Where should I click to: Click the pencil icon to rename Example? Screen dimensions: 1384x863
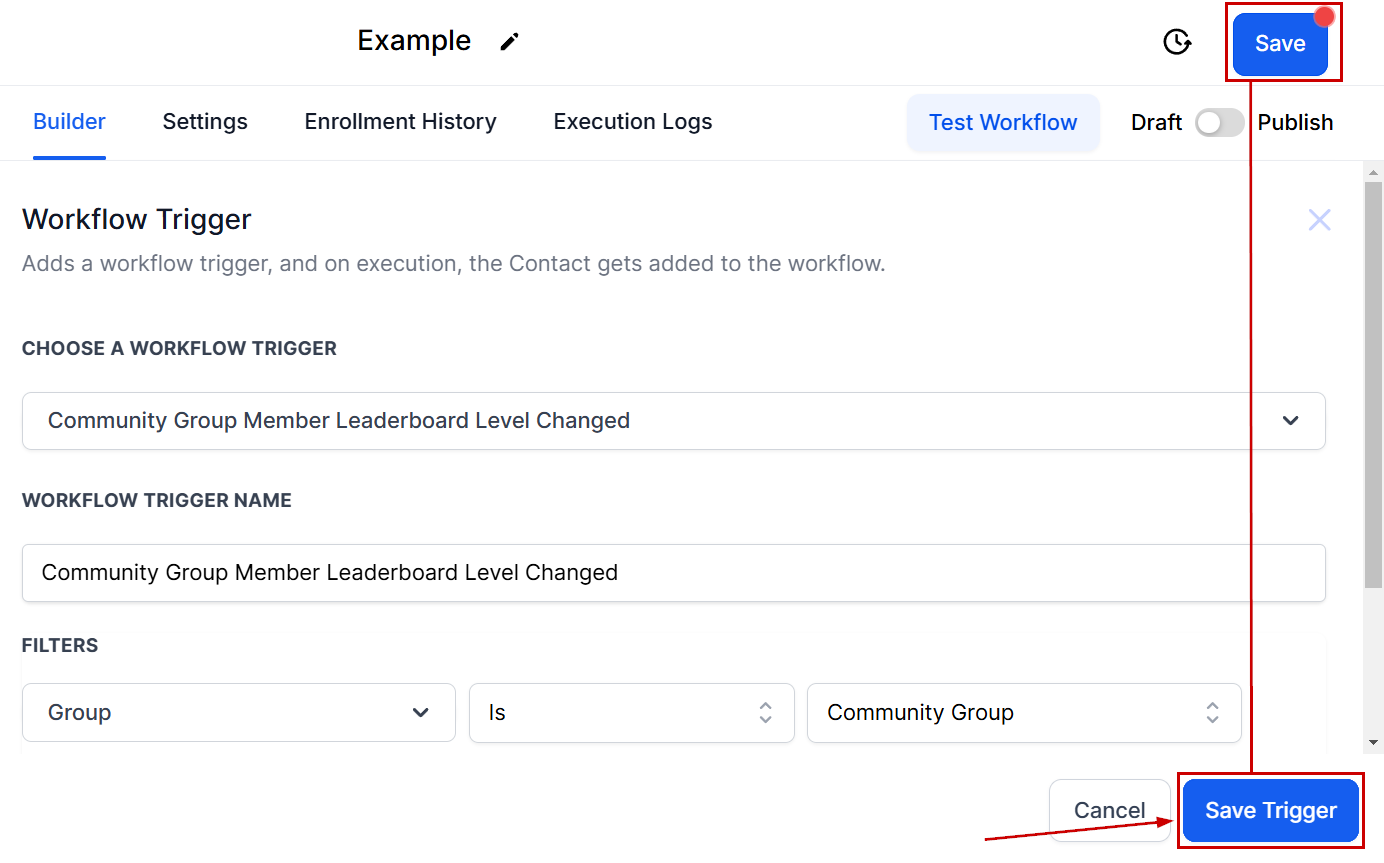(510, 42)
